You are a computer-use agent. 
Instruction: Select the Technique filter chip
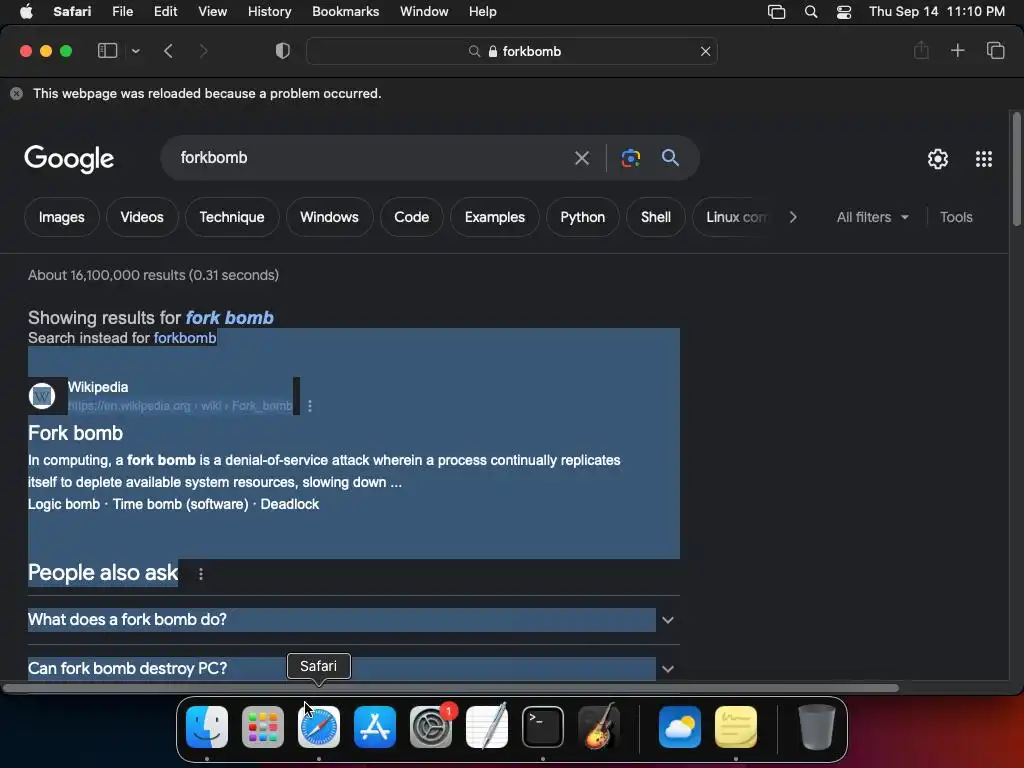(x=232, y=217)
